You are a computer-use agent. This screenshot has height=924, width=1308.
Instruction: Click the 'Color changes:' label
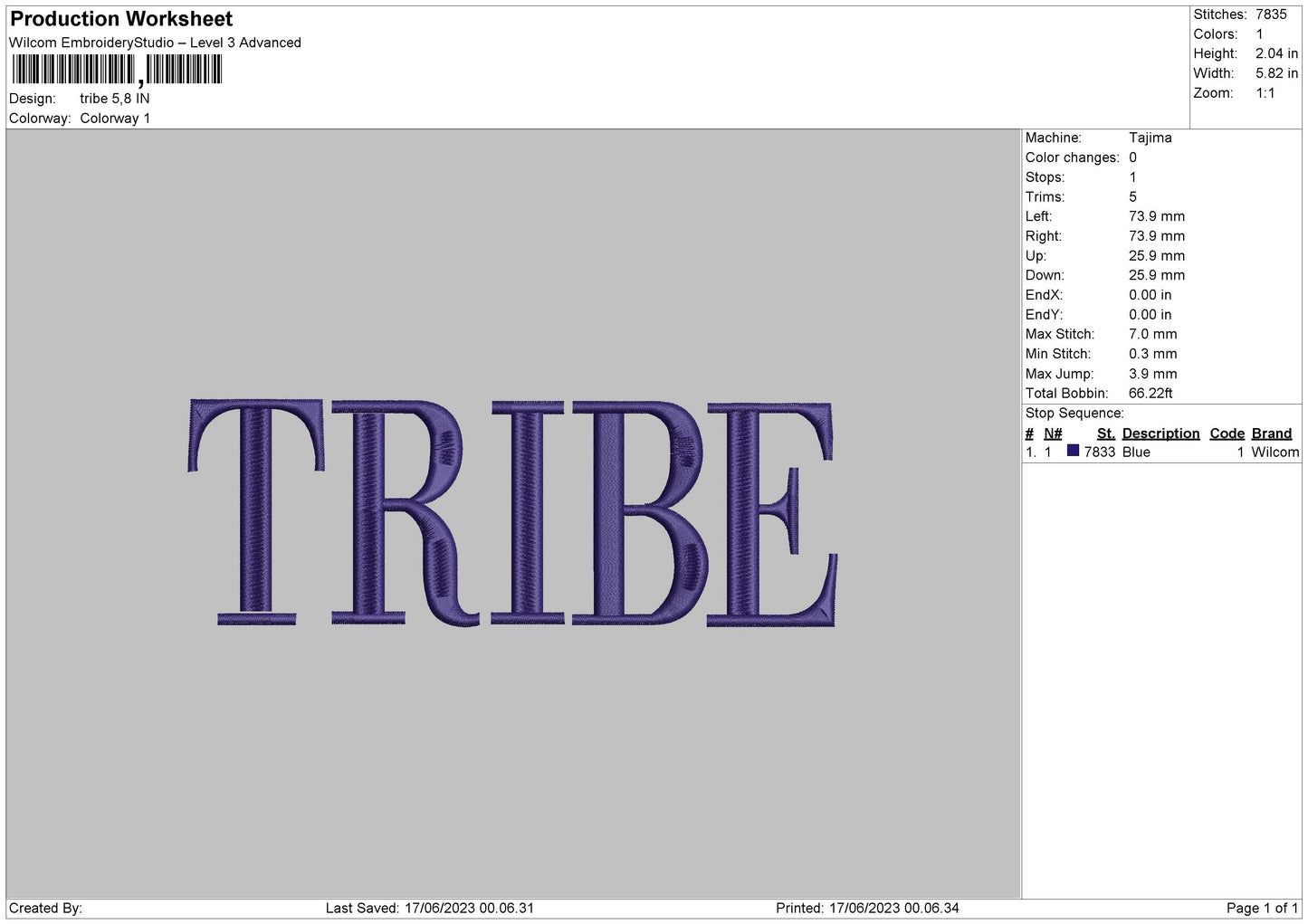[x=1072, y=157]
